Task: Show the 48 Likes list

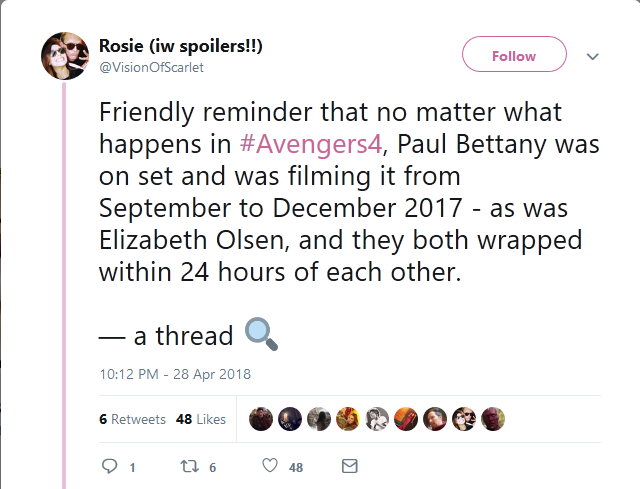Action: click(200, 419)
